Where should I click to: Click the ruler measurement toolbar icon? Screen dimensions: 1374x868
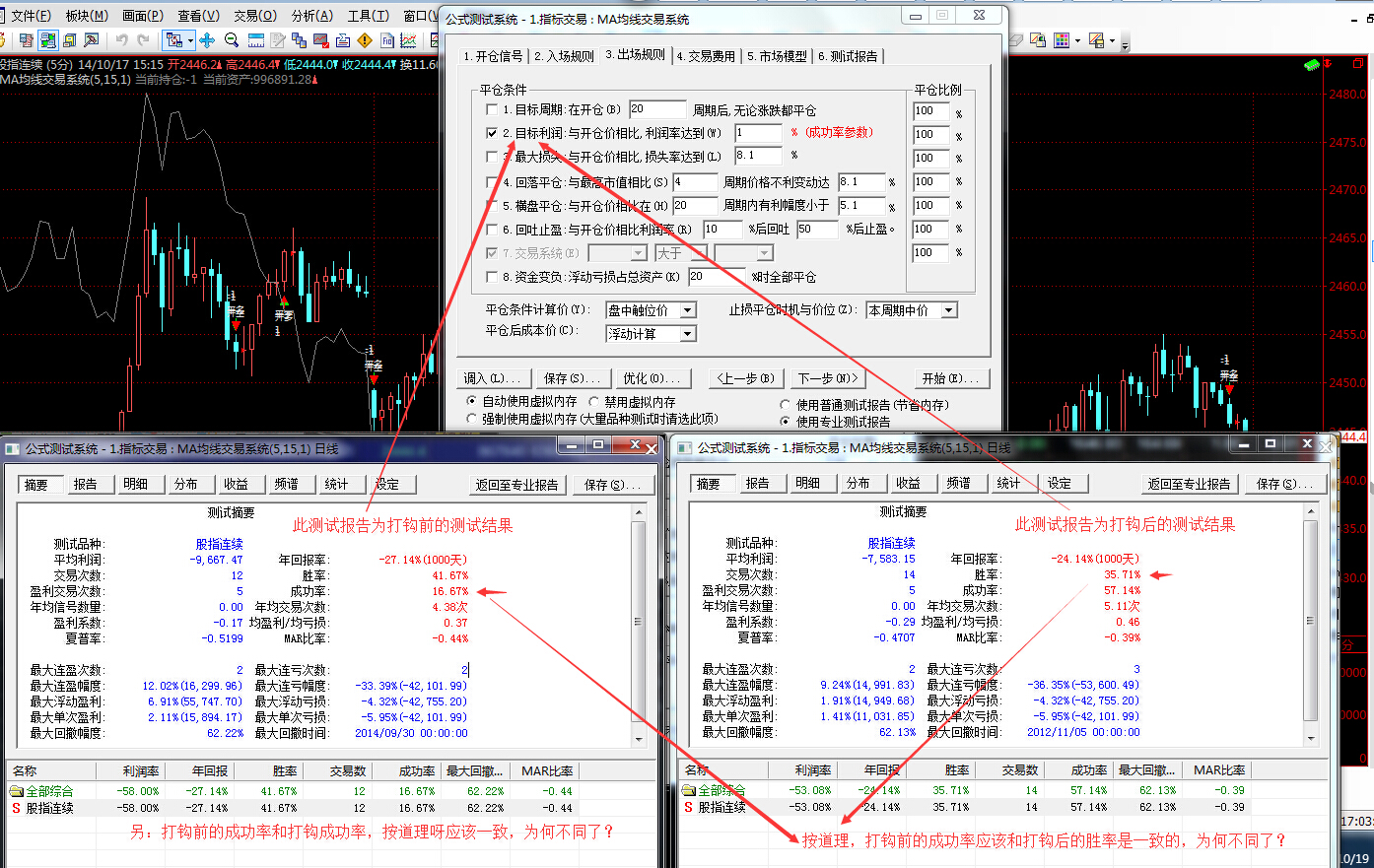coord(256,40)
